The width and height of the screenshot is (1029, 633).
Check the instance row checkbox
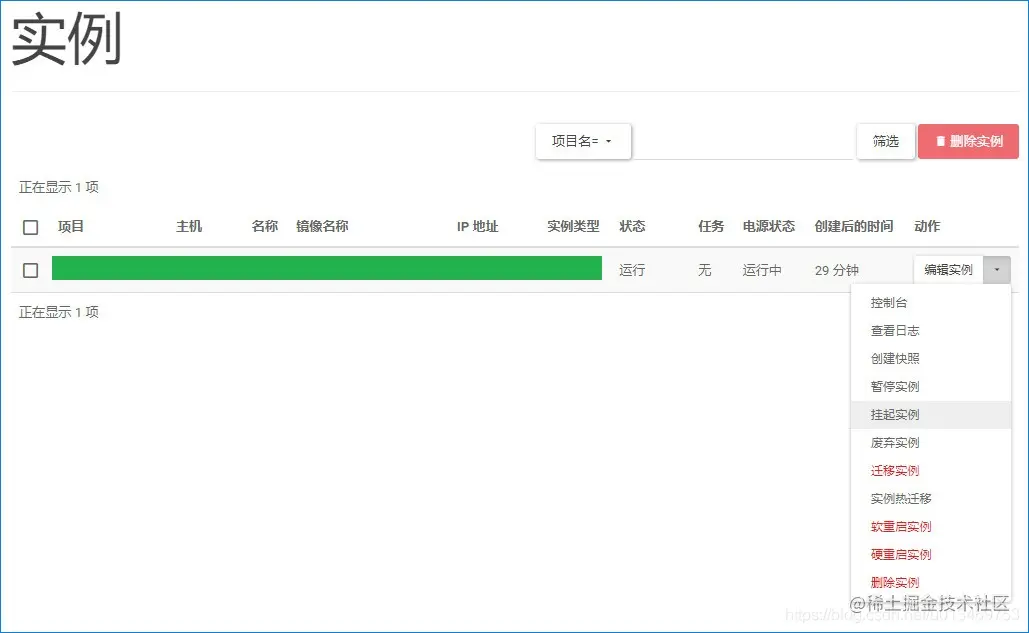pyautogui.click(x=30, y=269)
